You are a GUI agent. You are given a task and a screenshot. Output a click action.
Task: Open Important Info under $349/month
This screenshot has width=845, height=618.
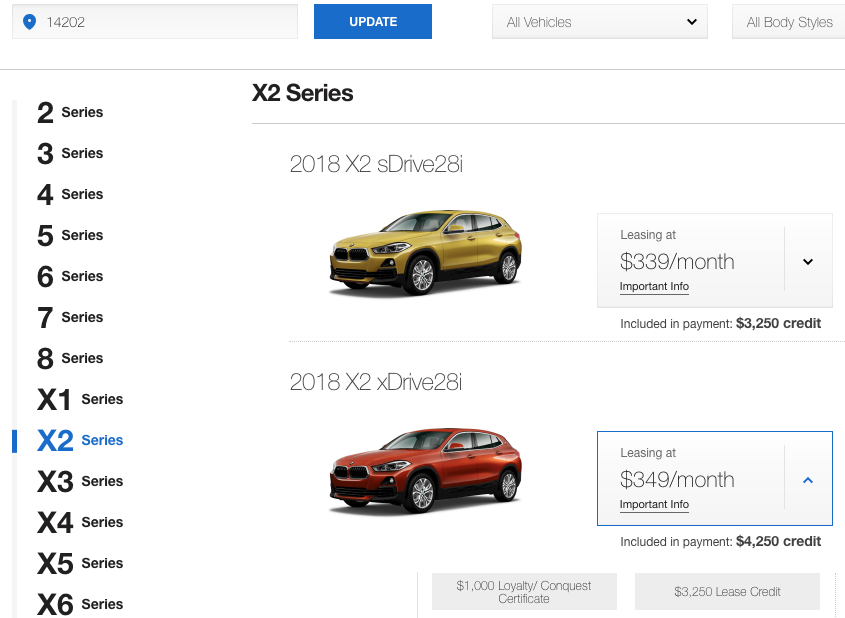[x=654, y=504]
